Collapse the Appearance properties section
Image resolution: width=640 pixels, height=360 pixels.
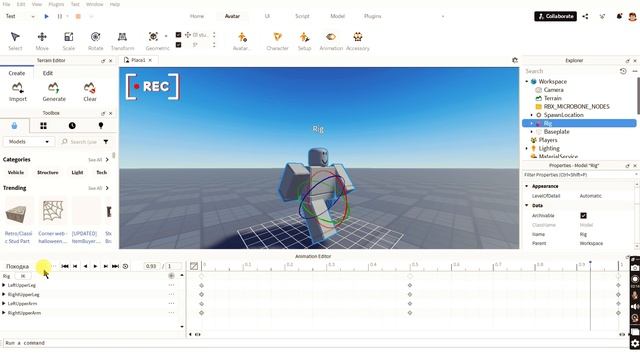click(x=527, y=186)
